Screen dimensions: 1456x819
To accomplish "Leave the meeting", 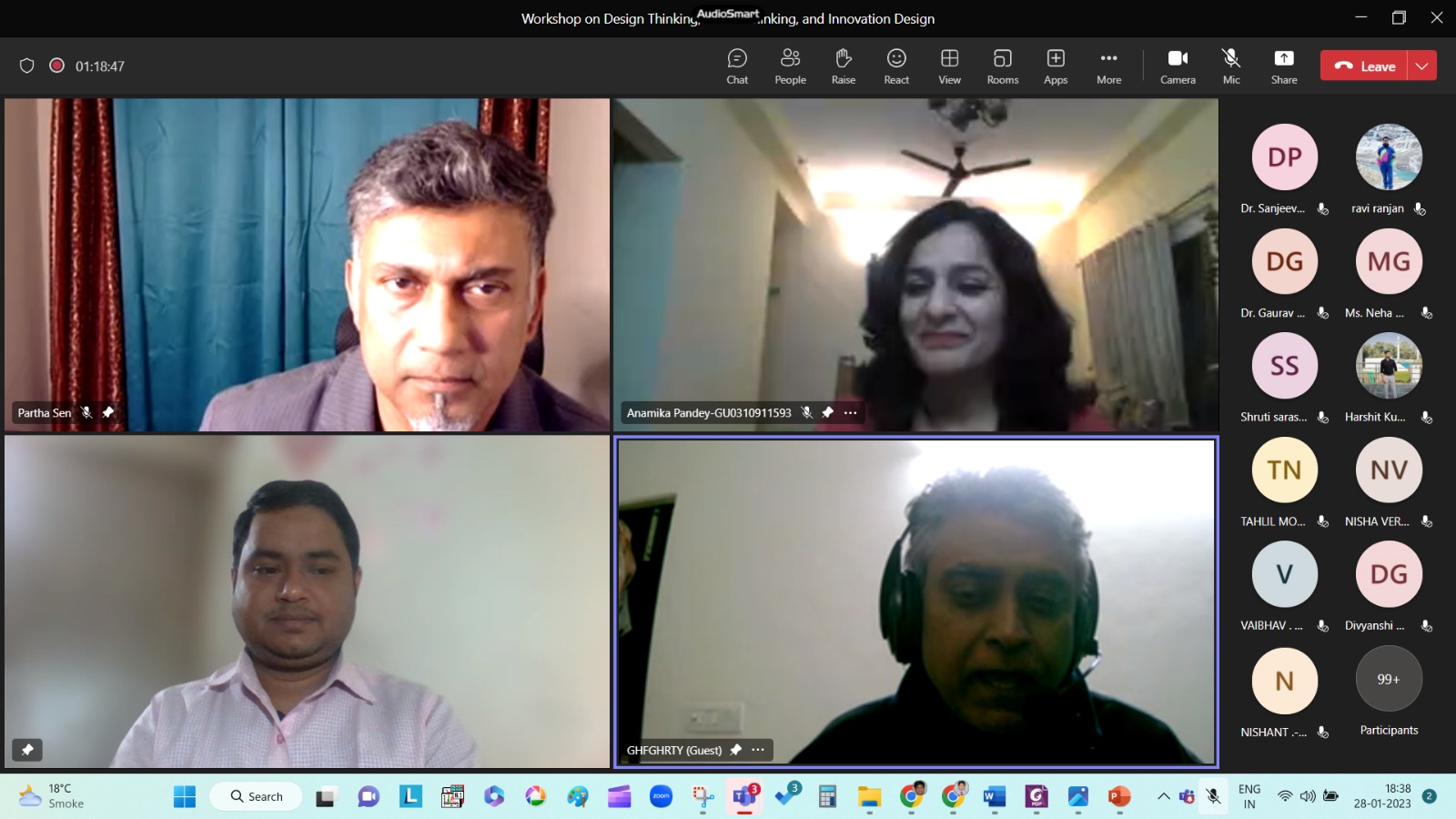I will (1364, 66).
